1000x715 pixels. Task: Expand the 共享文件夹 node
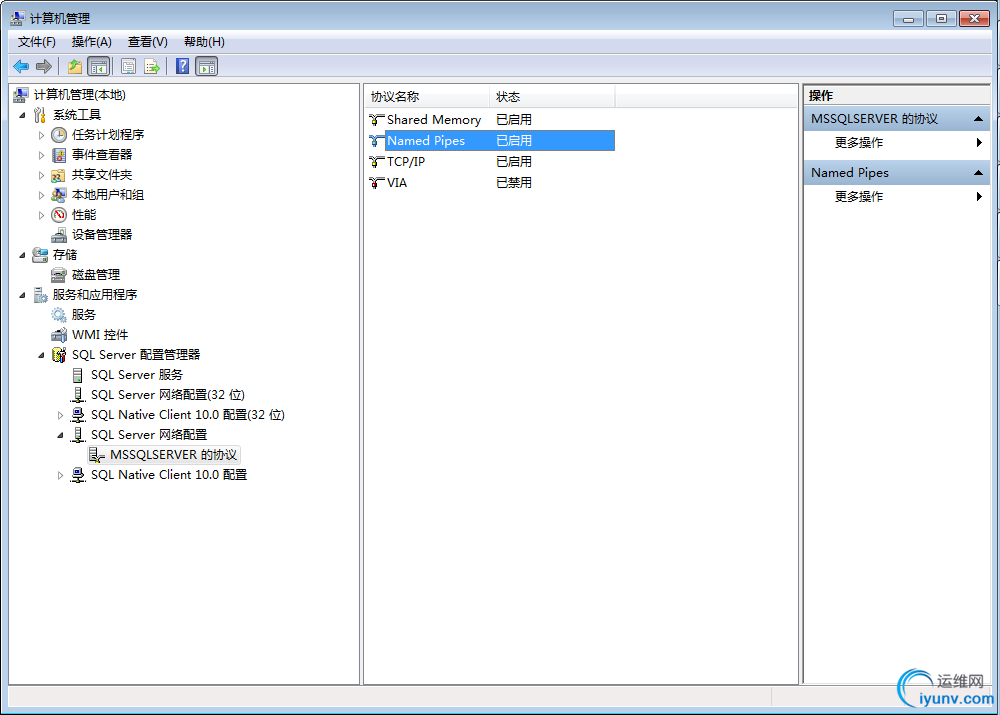41,175
